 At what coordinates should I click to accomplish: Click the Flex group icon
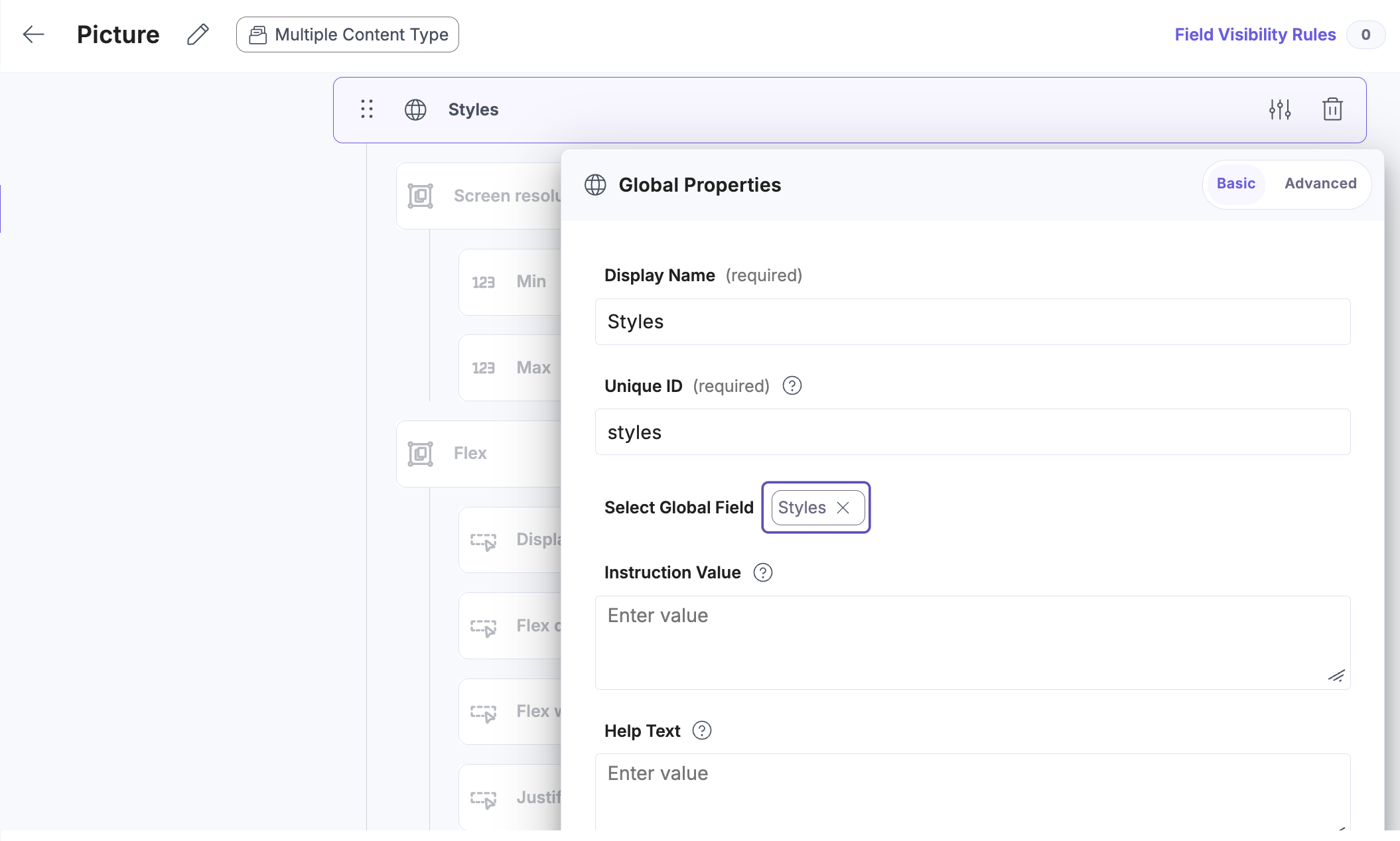tap(421, 454)
